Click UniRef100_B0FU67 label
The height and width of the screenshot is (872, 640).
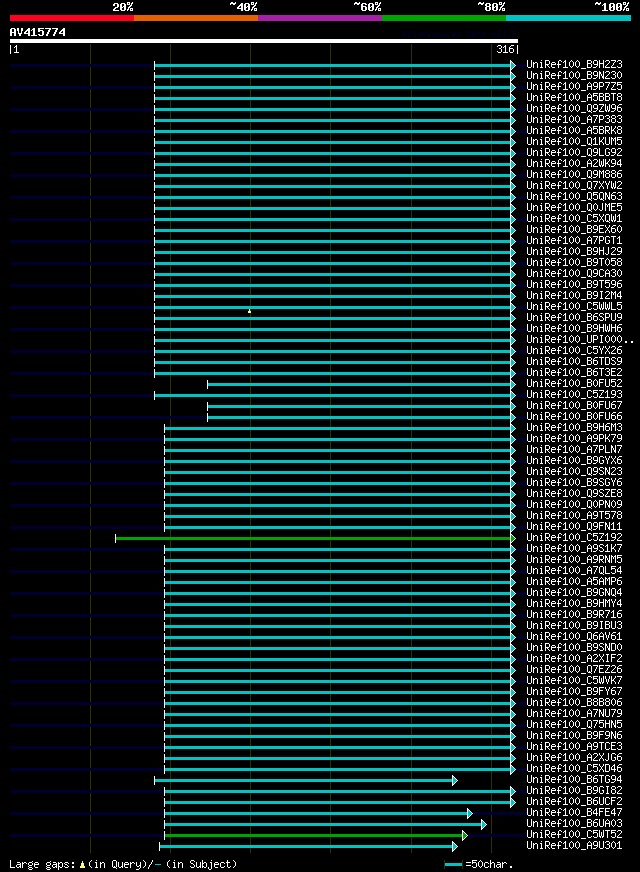coord(574,406)
